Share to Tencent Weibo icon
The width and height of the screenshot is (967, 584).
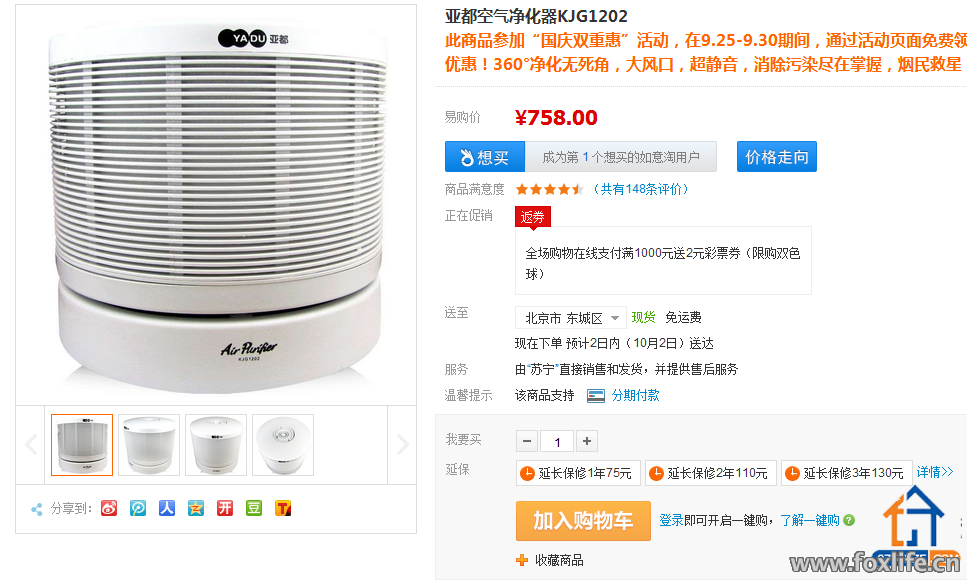coord(138,508)
